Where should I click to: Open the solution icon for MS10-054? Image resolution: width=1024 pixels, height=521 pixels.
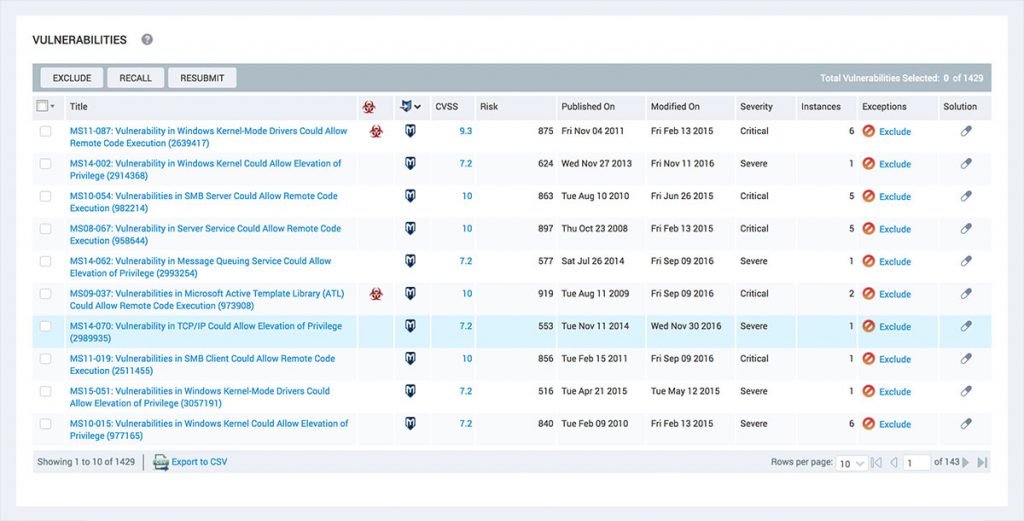coord(966,196)
